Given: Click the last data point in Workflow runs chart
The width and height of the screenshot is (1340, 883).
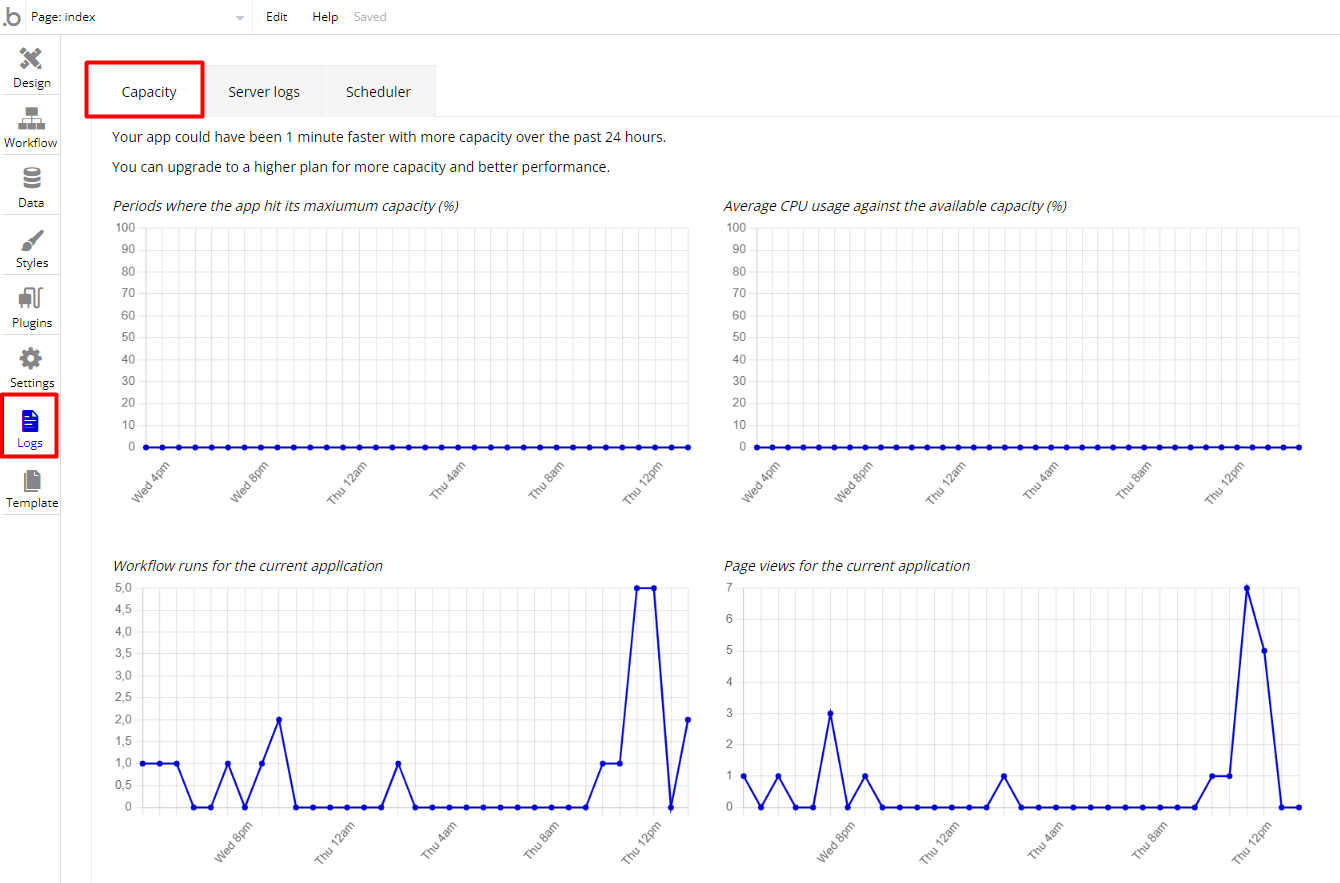Looking at the screenshot, I should (688, 719).
